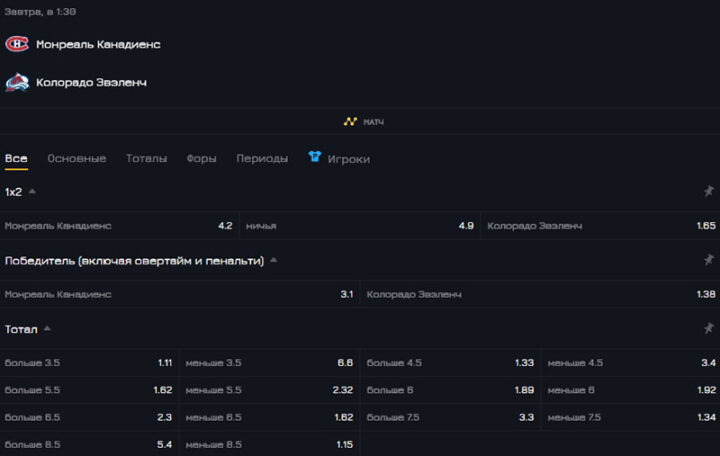Pin the Победитель market section
The height and width of the screenshot is (456, 720).
(709, 260)
